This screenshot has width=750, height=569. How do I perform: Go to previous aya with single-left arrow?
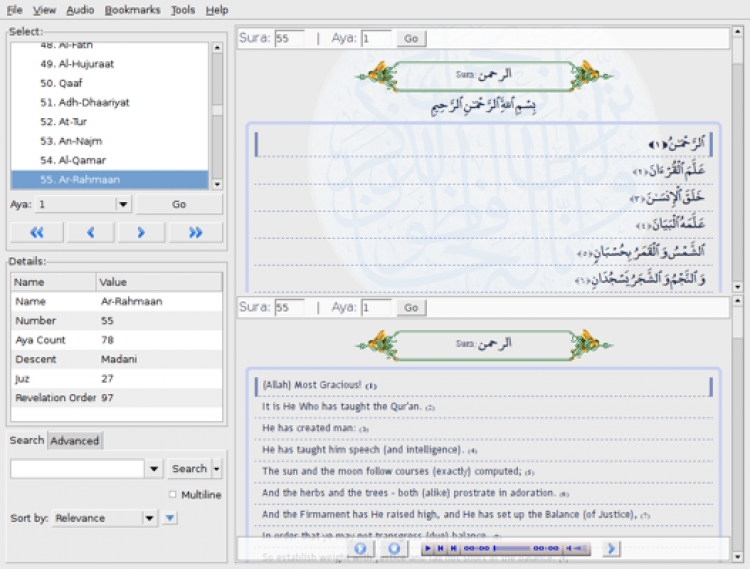91,232
